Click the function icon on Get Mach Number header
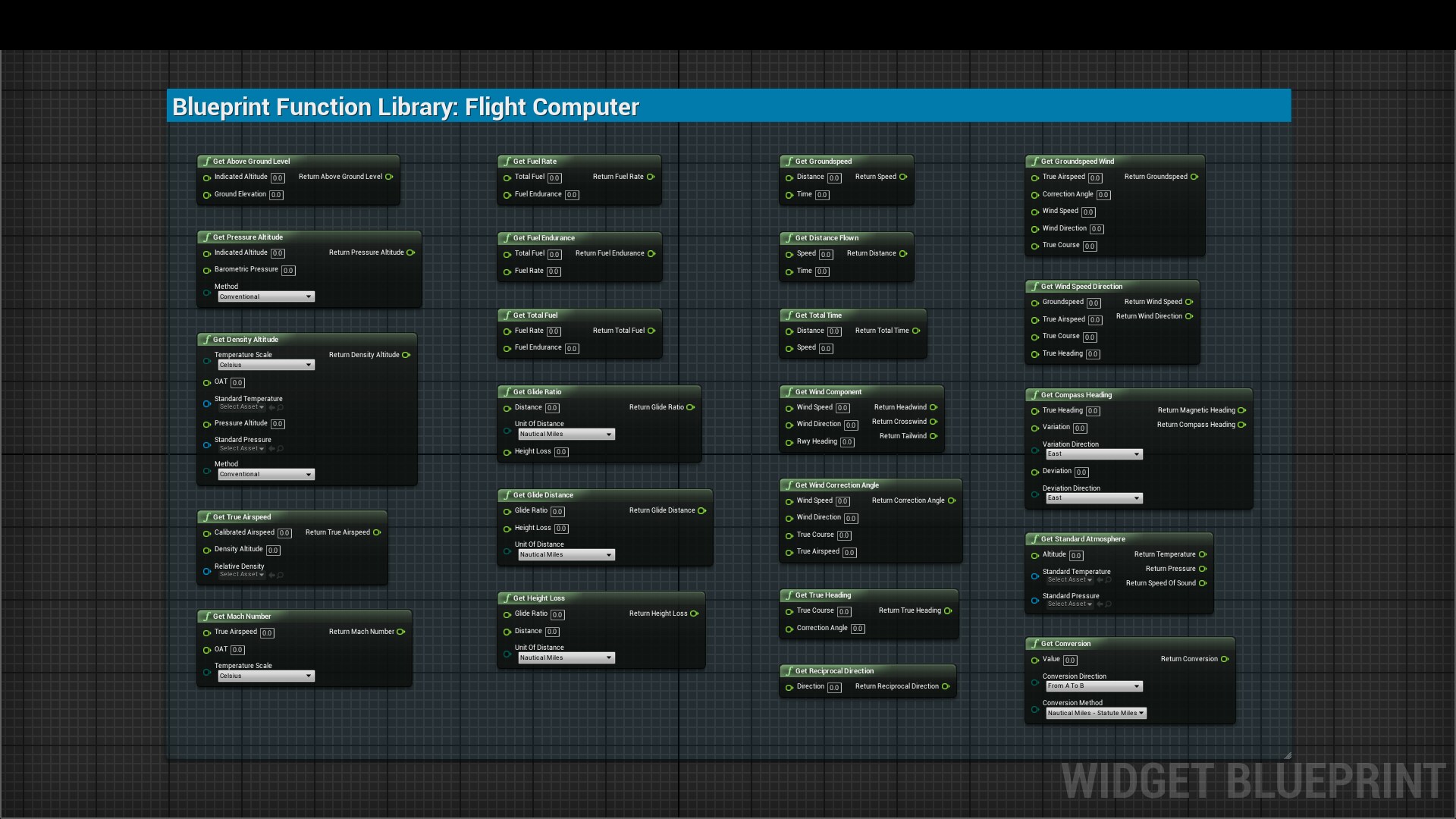Viewport: 1456px width, 819px height. coord(206,617)
